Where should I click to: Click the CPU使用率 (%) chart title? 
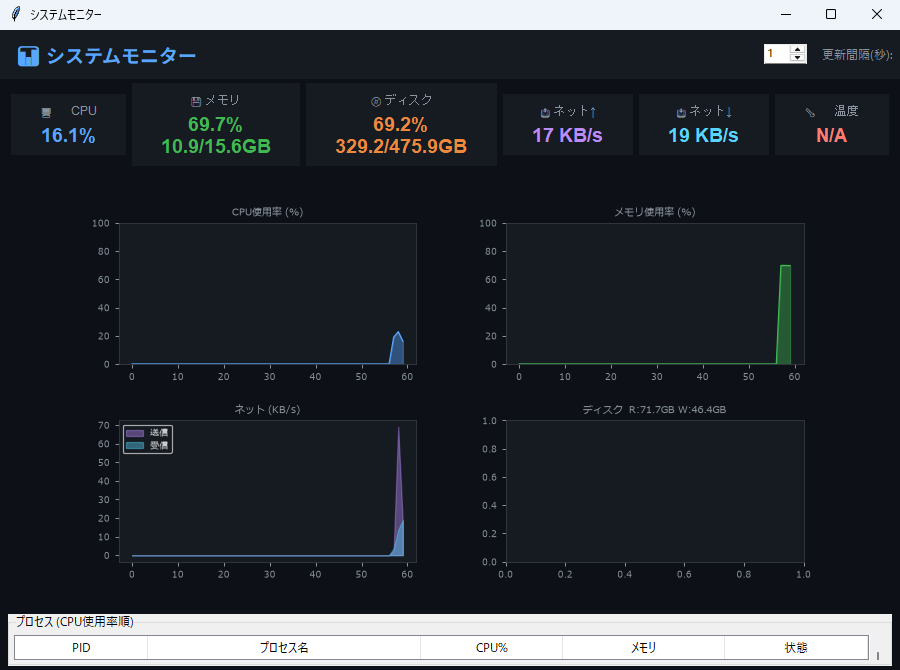click(267, 212)
